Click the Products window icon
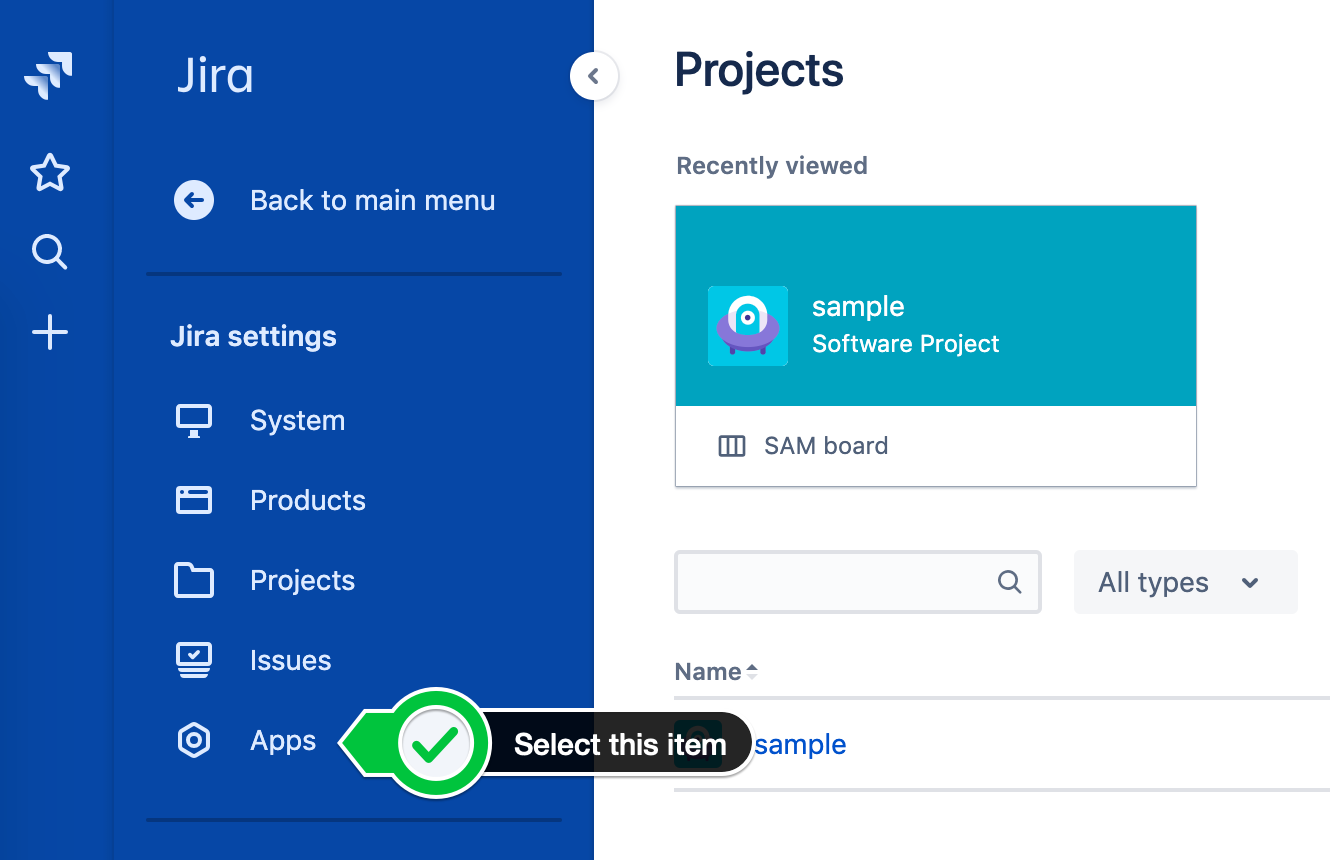 click(x=194, y=500)
